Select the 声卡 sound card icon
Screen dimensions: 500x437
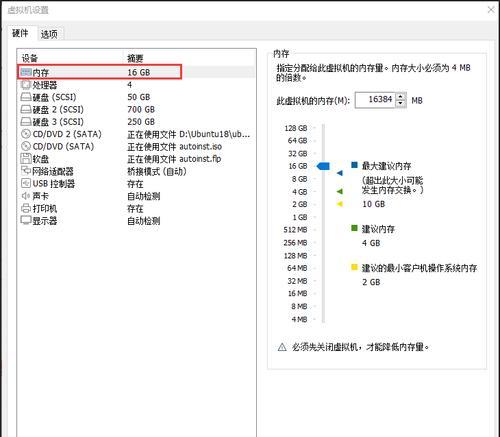[26, 196]
